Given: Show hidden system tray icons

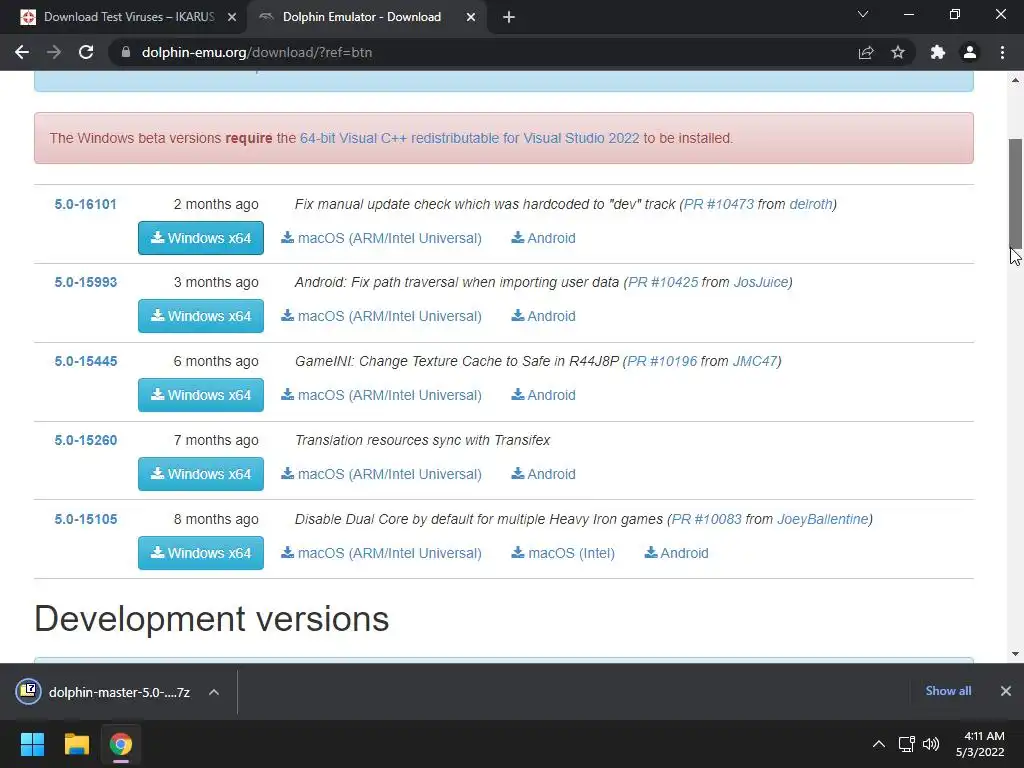Looking at the screenshot, I should pos(879,744).
